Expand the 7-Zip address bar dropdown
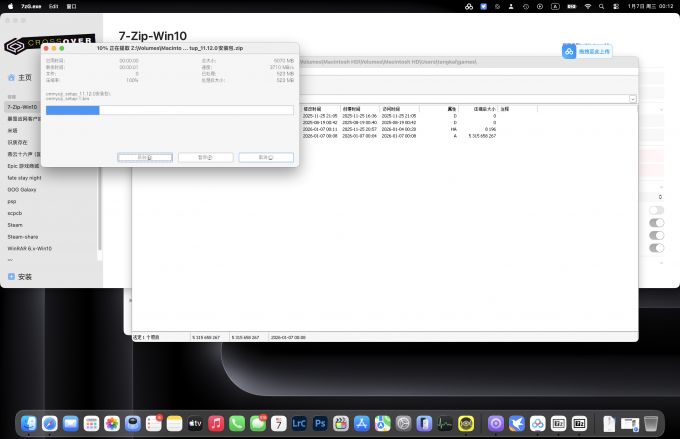This screenshot has width=680, height=439. [x=633, y=98]
